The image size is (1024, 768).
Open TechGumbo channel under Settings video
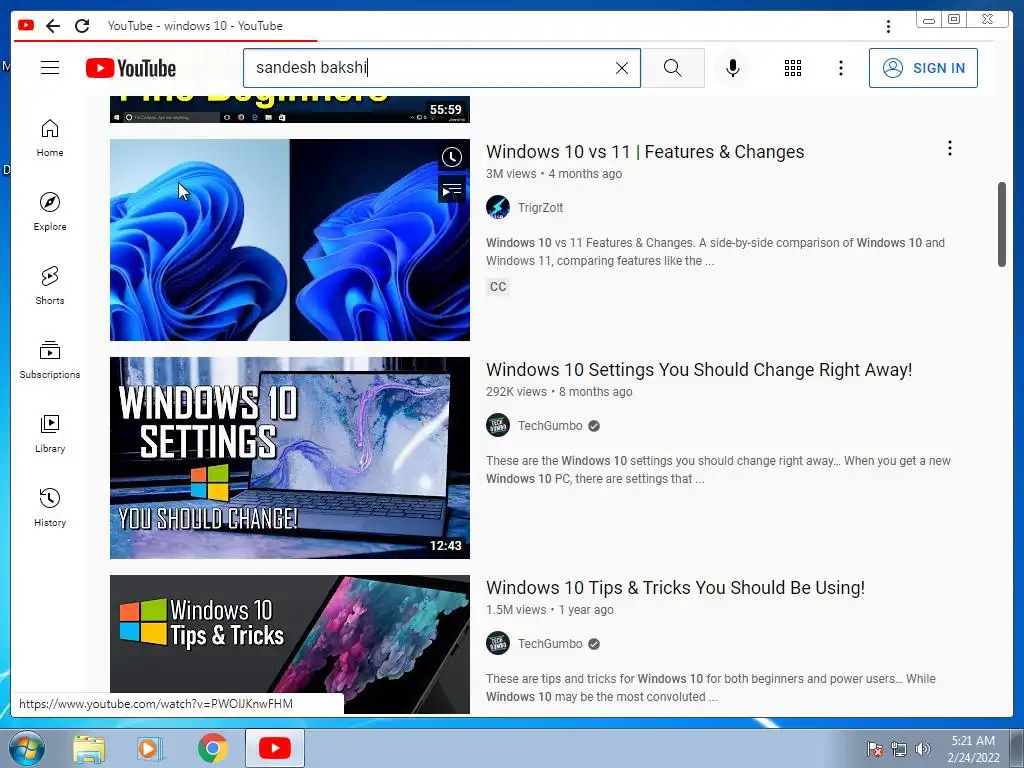550,426
